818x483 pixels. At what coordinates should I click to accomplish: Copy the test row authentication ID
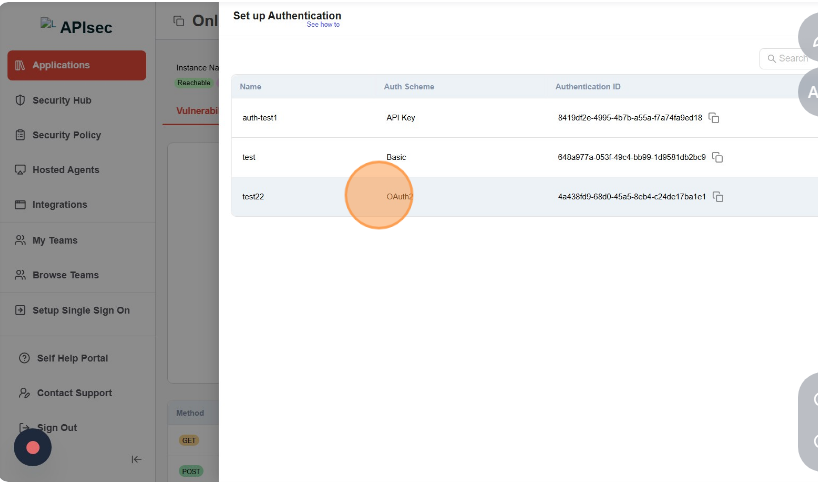(x=717, y=157)
